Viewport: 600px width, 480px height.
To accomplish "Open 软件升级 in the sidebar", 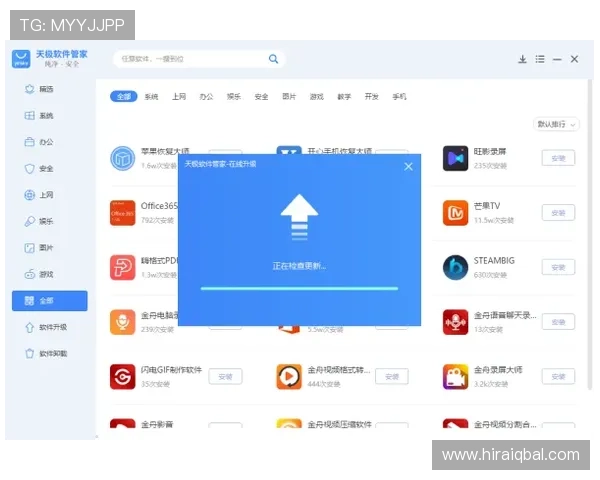I will pyautogui.click(x=46, y=327).
